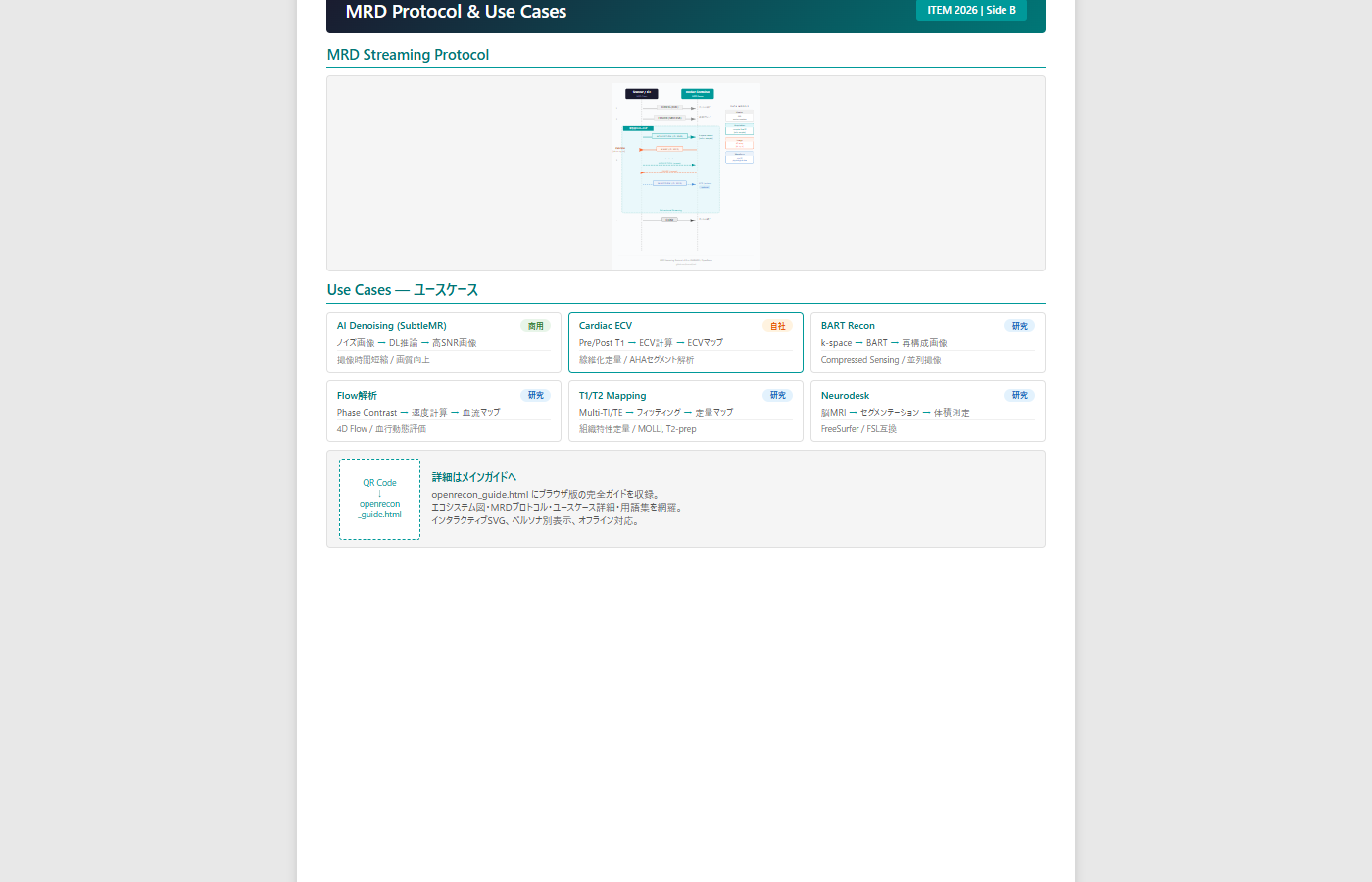Click the 商用 tag on AI Denoising
The width and height of the screenshot is (1372, 882).
[x=535, y=326]
